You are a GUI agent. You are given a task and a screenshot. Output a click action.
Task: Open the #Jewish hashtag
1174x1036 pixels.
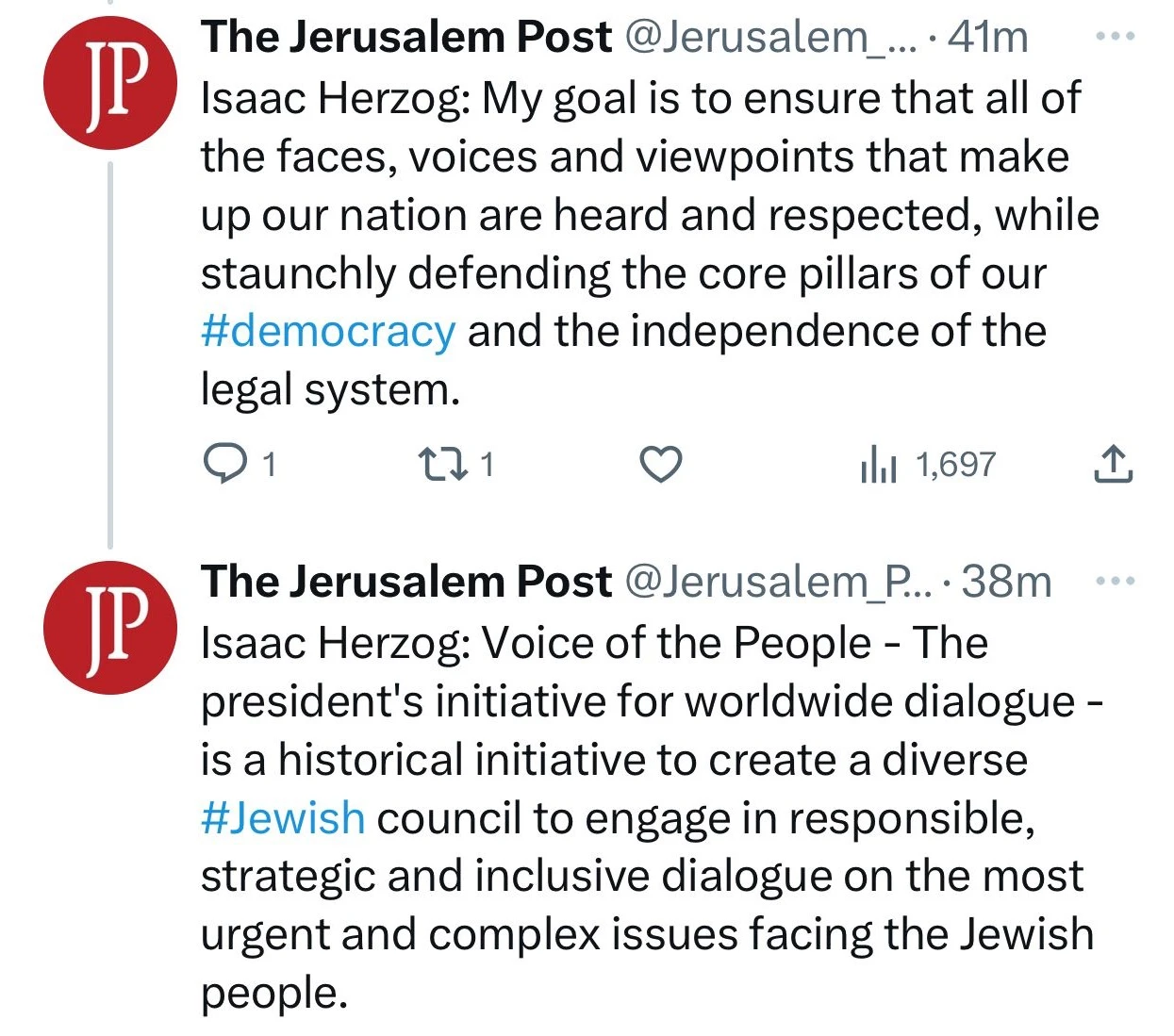point(283,818)
